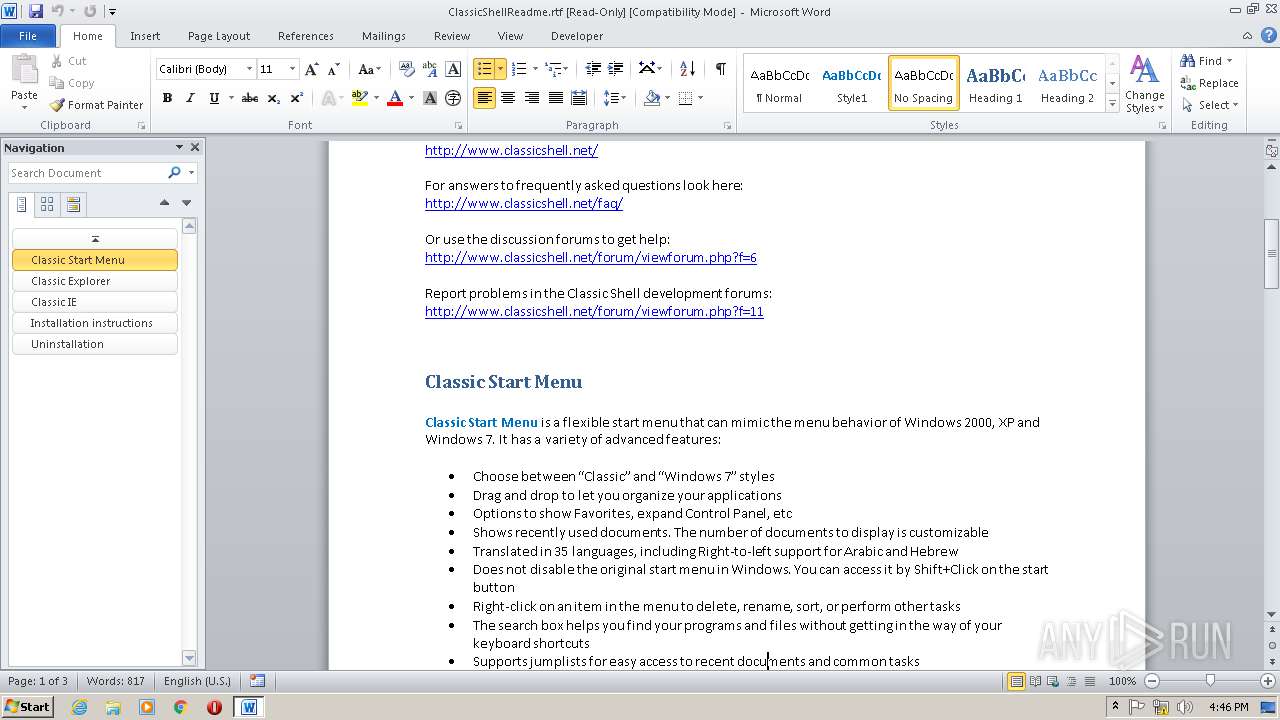Center-align text icon
The width and height of the screenshot is (1280, 720).
pyautogui.click(x=508, y=98)
